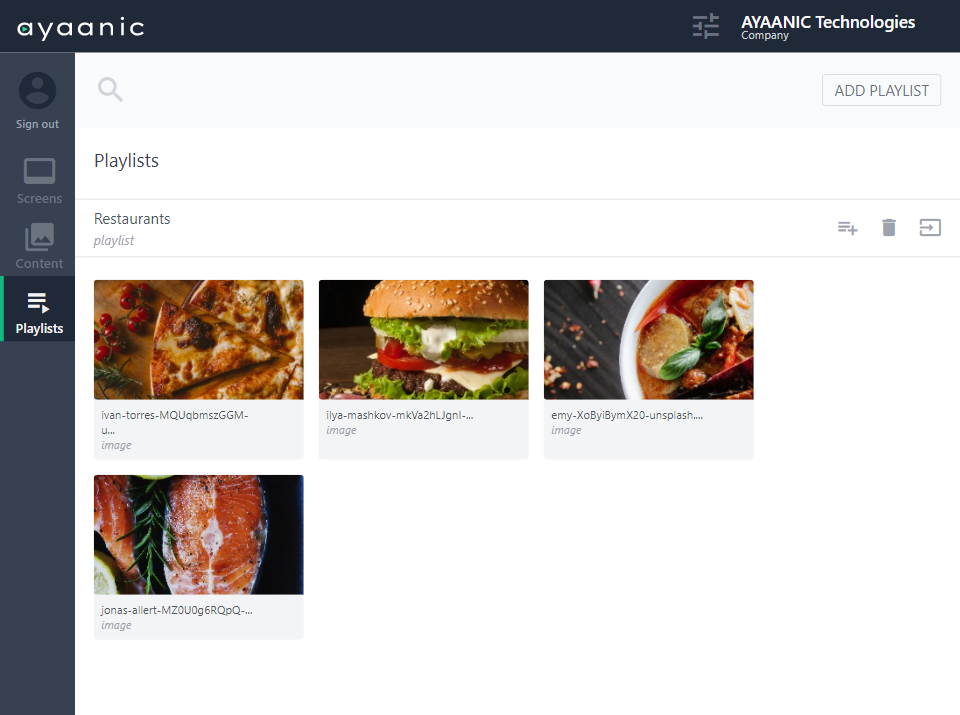This screenshot has height=715, width=960.
Task: Click filename ivan-torres-MQUqbmszGGM
Action: 174,422
